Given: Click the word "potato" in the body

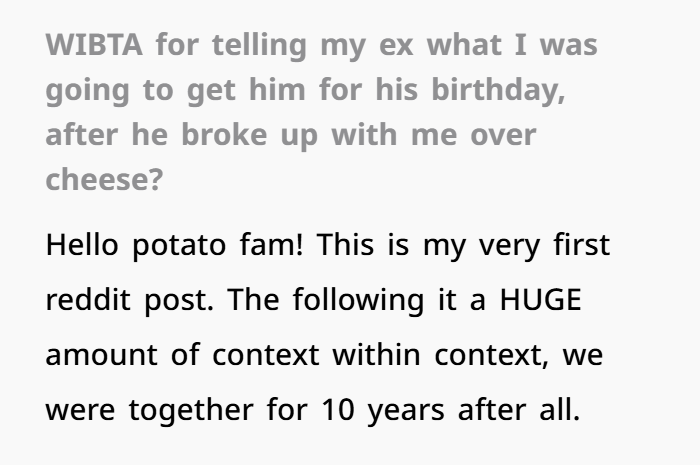Looking at the screenshot, I should coord(188,246).
